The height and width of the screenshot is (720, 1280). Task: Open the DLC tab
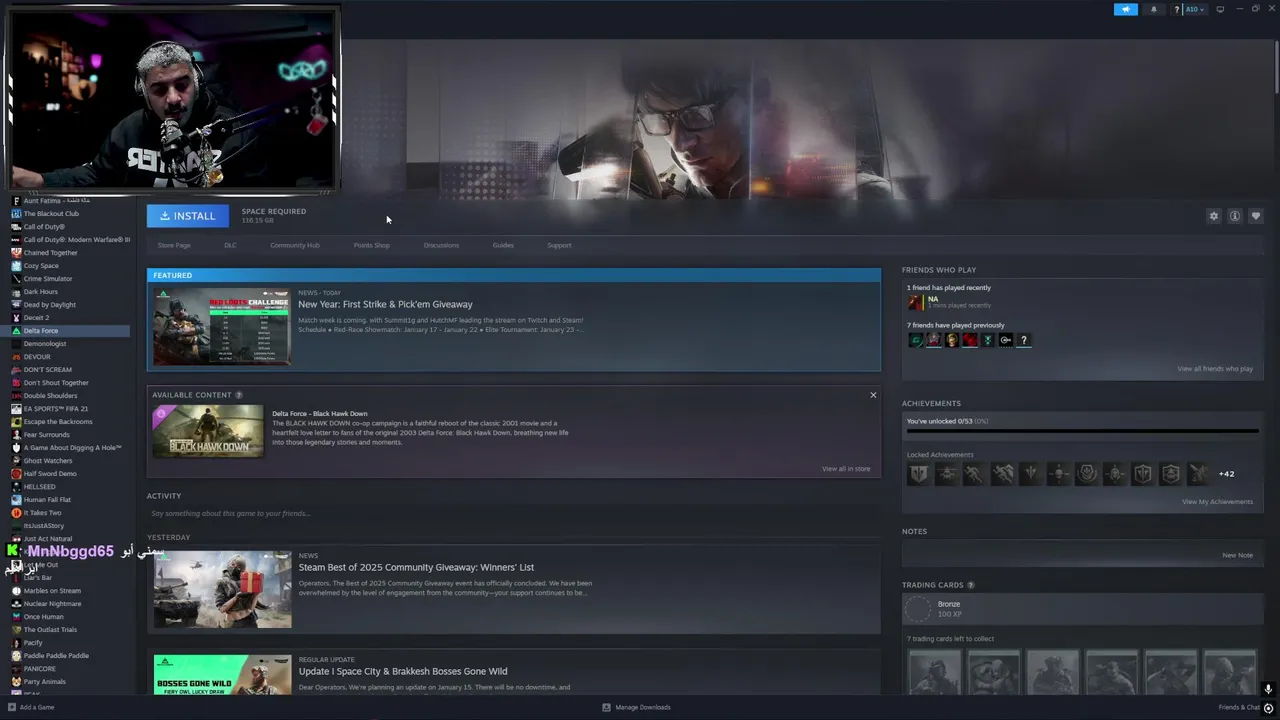(x=230, y=245)
